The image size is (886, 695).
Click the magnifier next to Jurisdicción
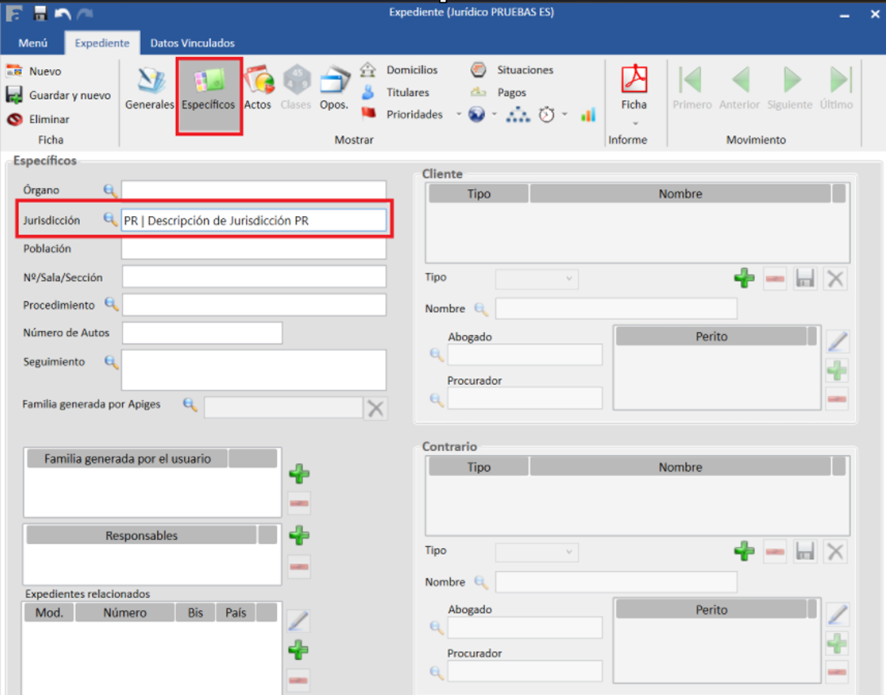click(x=110, y=220)
